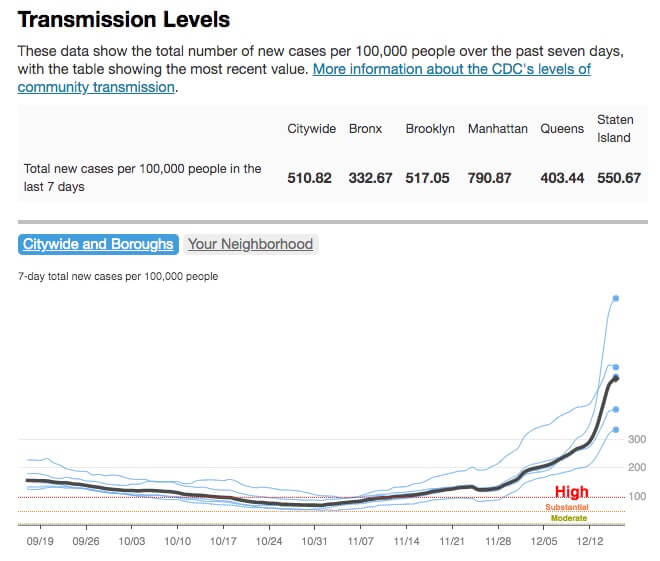Click the Staten Island column header
The height and width of the screenshot is (561, 660).
(614, 129)
